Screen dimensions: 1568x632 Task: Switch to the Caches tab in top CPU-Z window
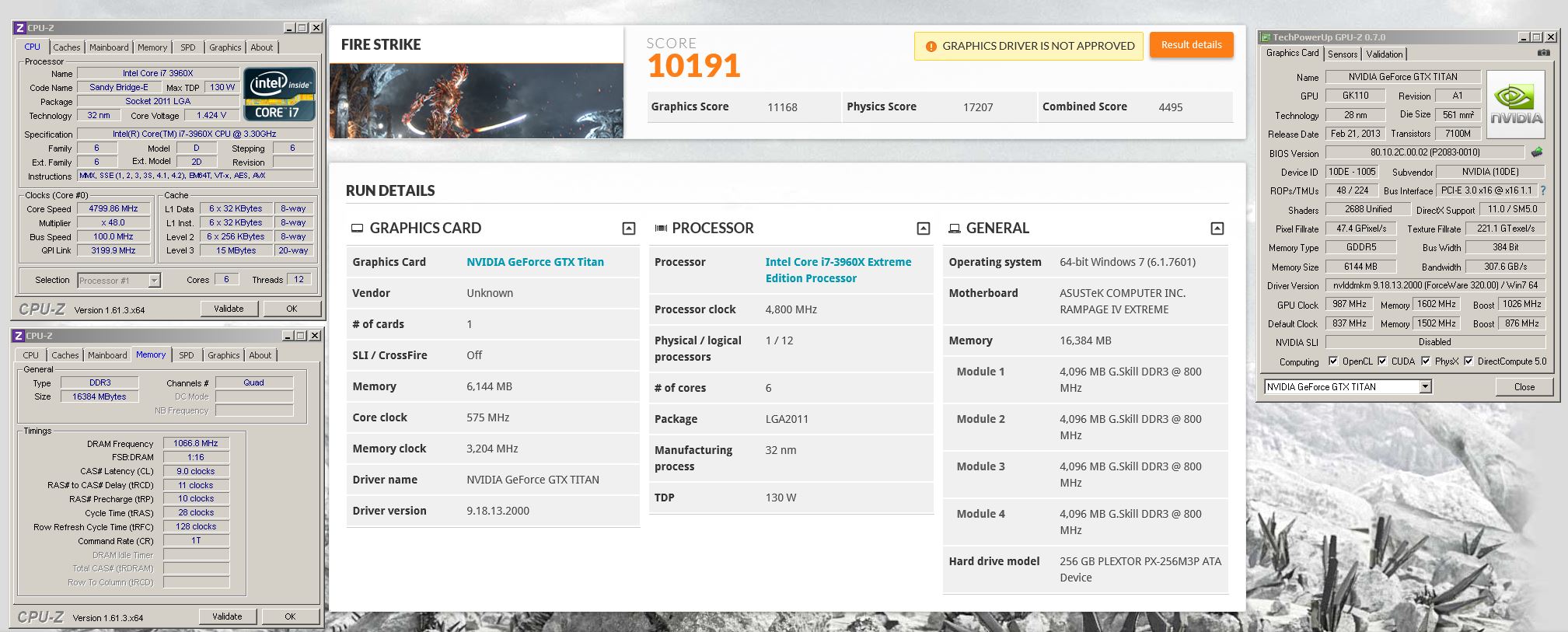(67, 47)
